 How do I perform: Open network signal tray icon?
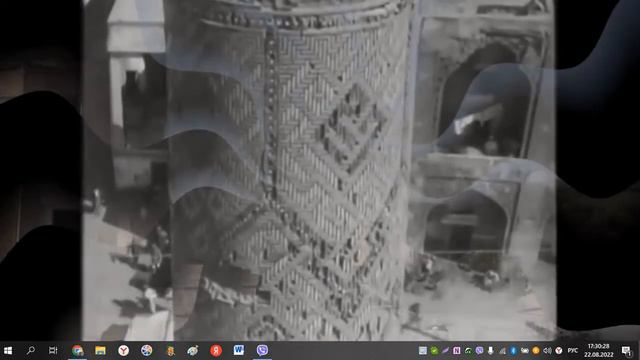[502, 351]
